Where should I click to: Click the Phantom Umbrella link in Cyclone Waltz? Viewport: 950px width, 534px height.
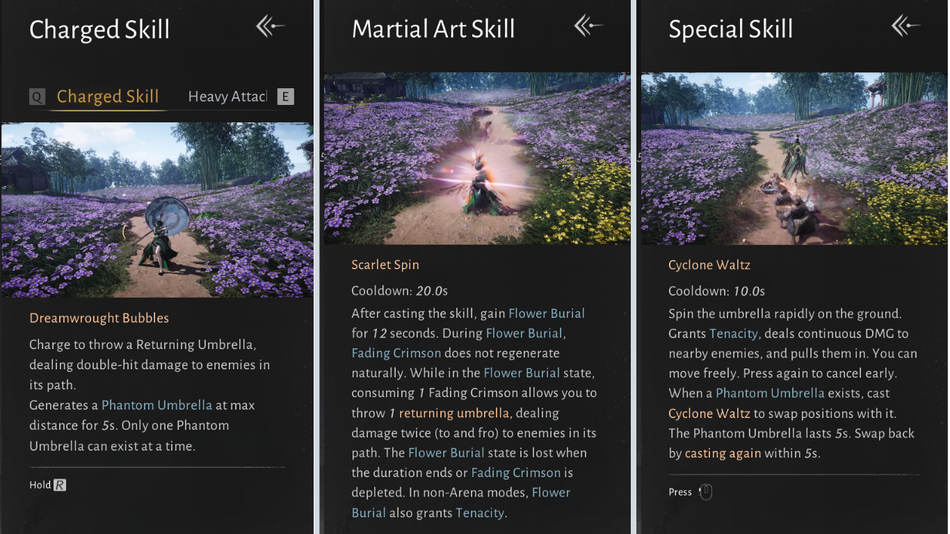pyautogui.click(x=770, y=393)
